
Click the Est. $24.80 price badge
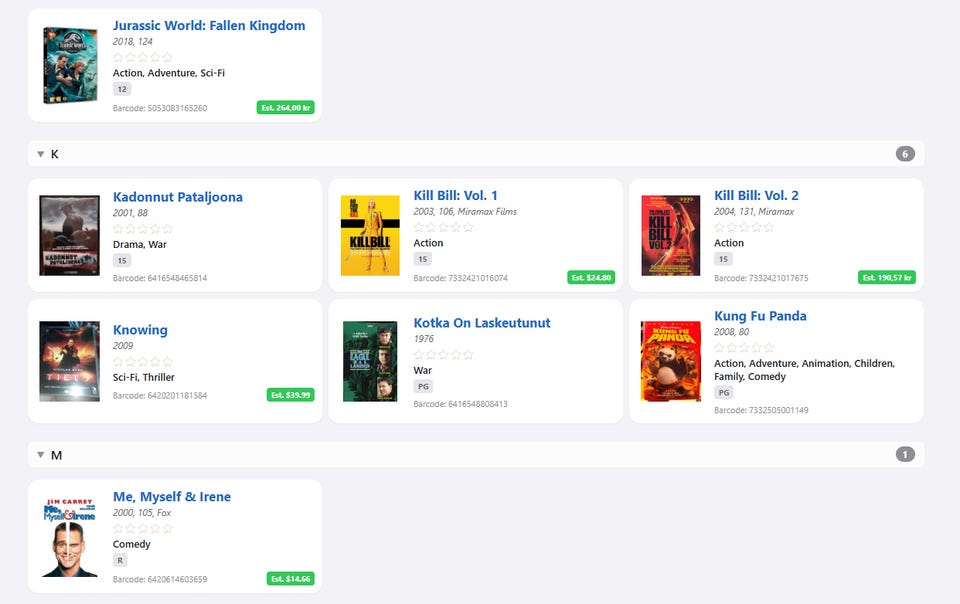591,278
